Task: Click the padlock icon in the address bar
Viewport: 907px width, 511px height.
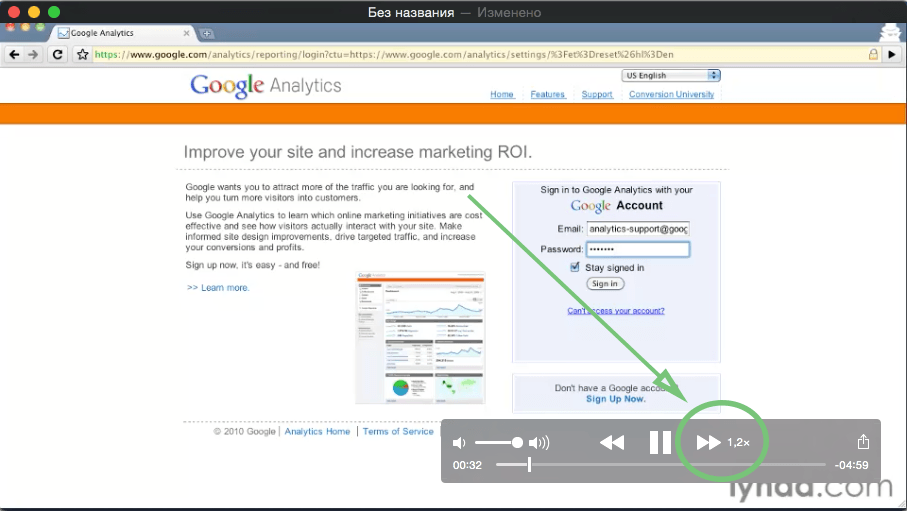Action: pos(873,54)
